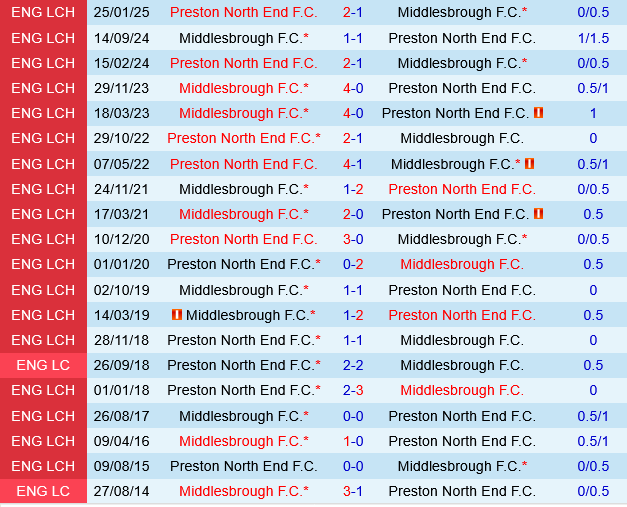627x507 pixels.
Task: Open the 3-0 result from 10/12/20
Action: 353,239
